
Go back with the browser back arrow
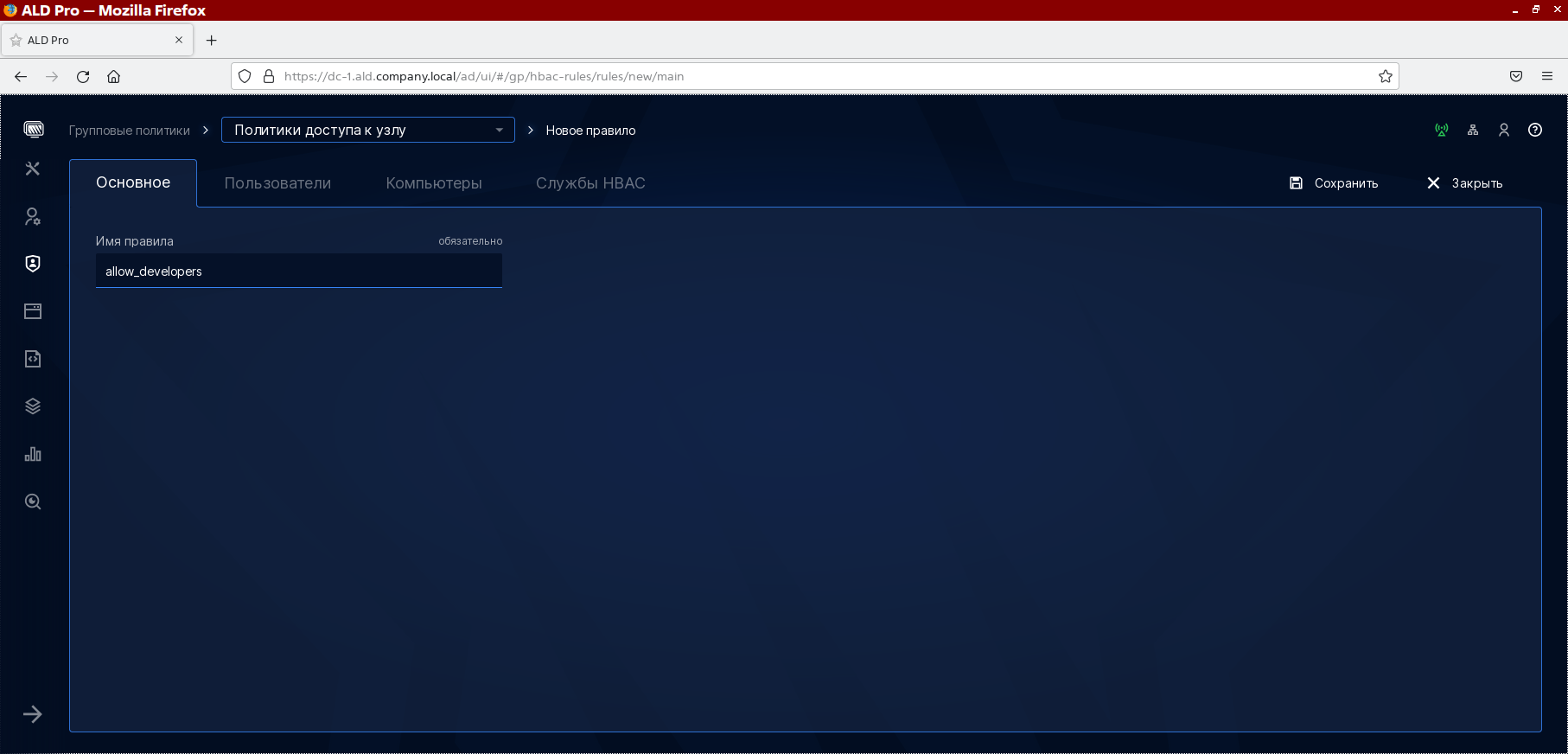tap(21, 76)
